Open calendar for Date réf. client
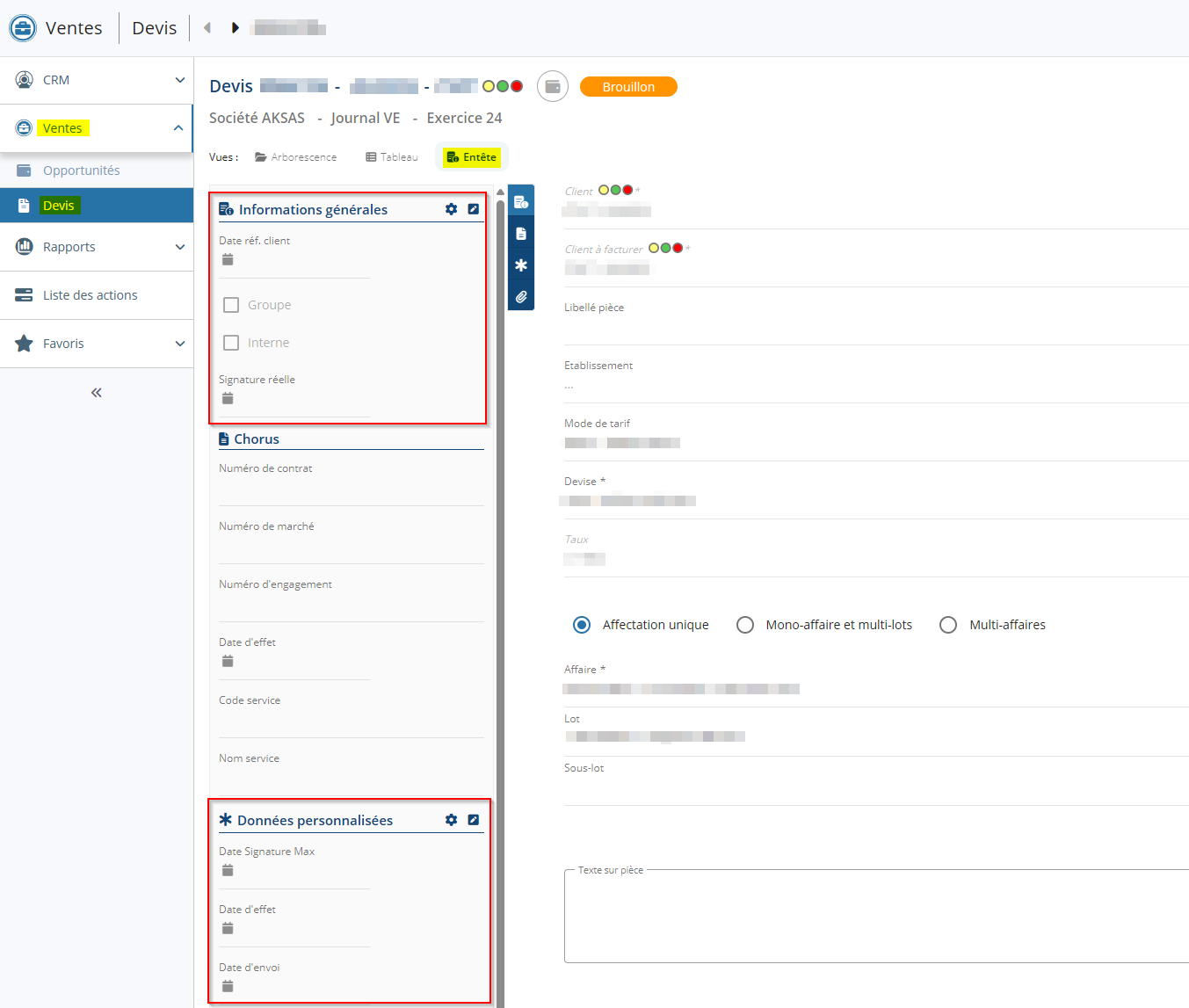The image size is (1189, 1008). tap(228, 259)
